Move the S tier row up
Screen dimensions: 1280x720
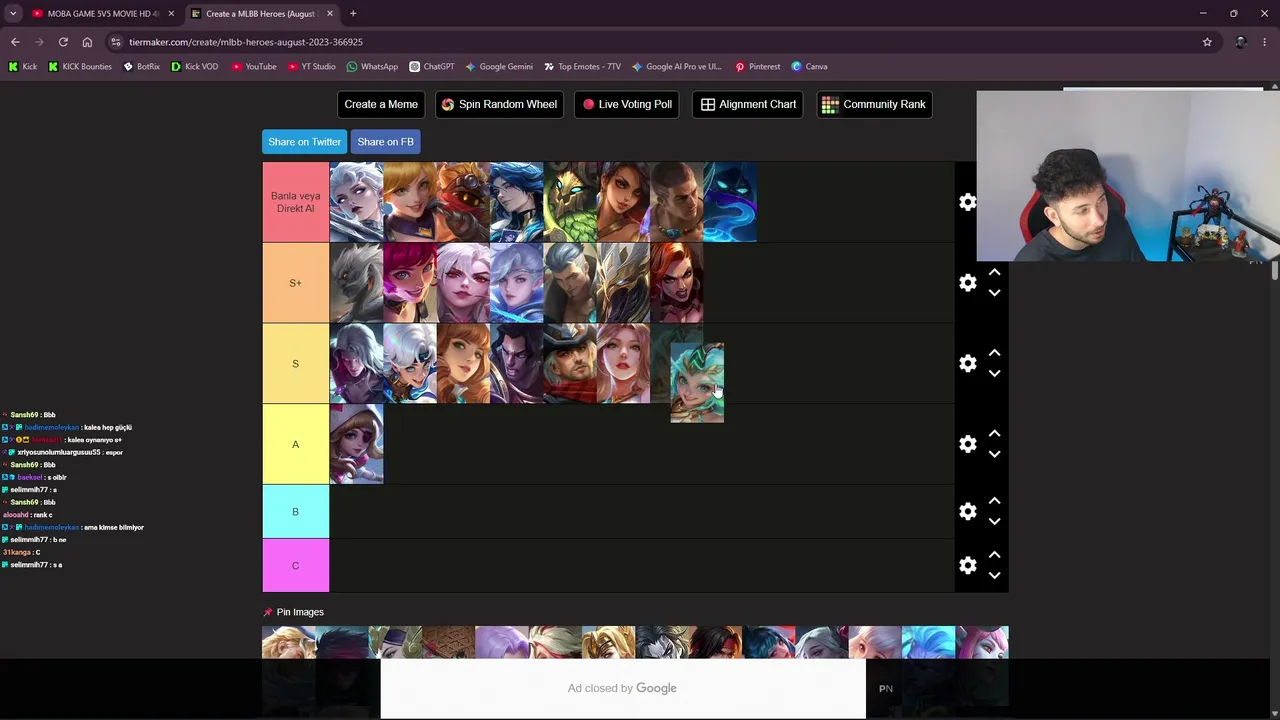click(994, 353)
